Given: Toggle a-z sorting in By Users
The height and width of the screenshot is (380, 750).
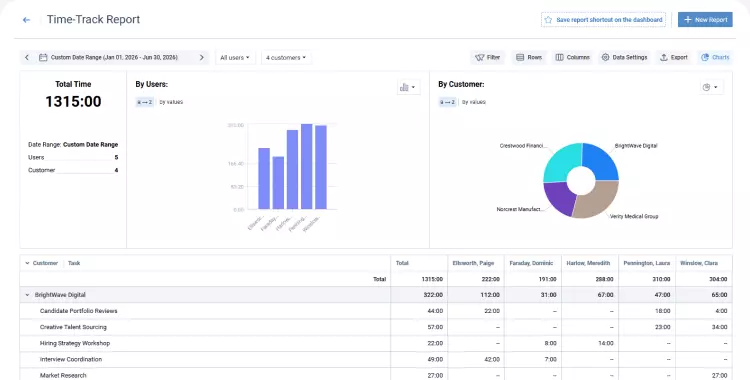Looking at the screenshot, I should 144,102.
